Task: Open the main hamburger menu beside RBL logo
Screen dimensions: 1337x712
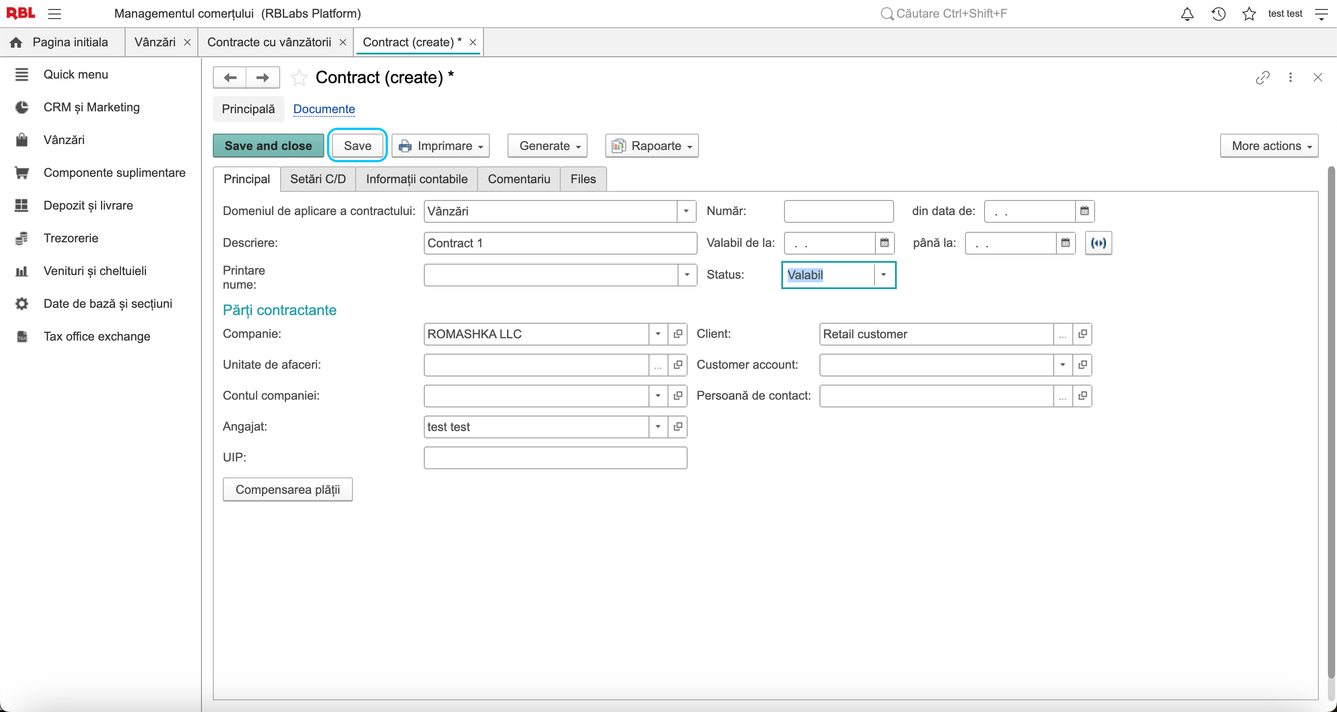Action: [55, 14]
